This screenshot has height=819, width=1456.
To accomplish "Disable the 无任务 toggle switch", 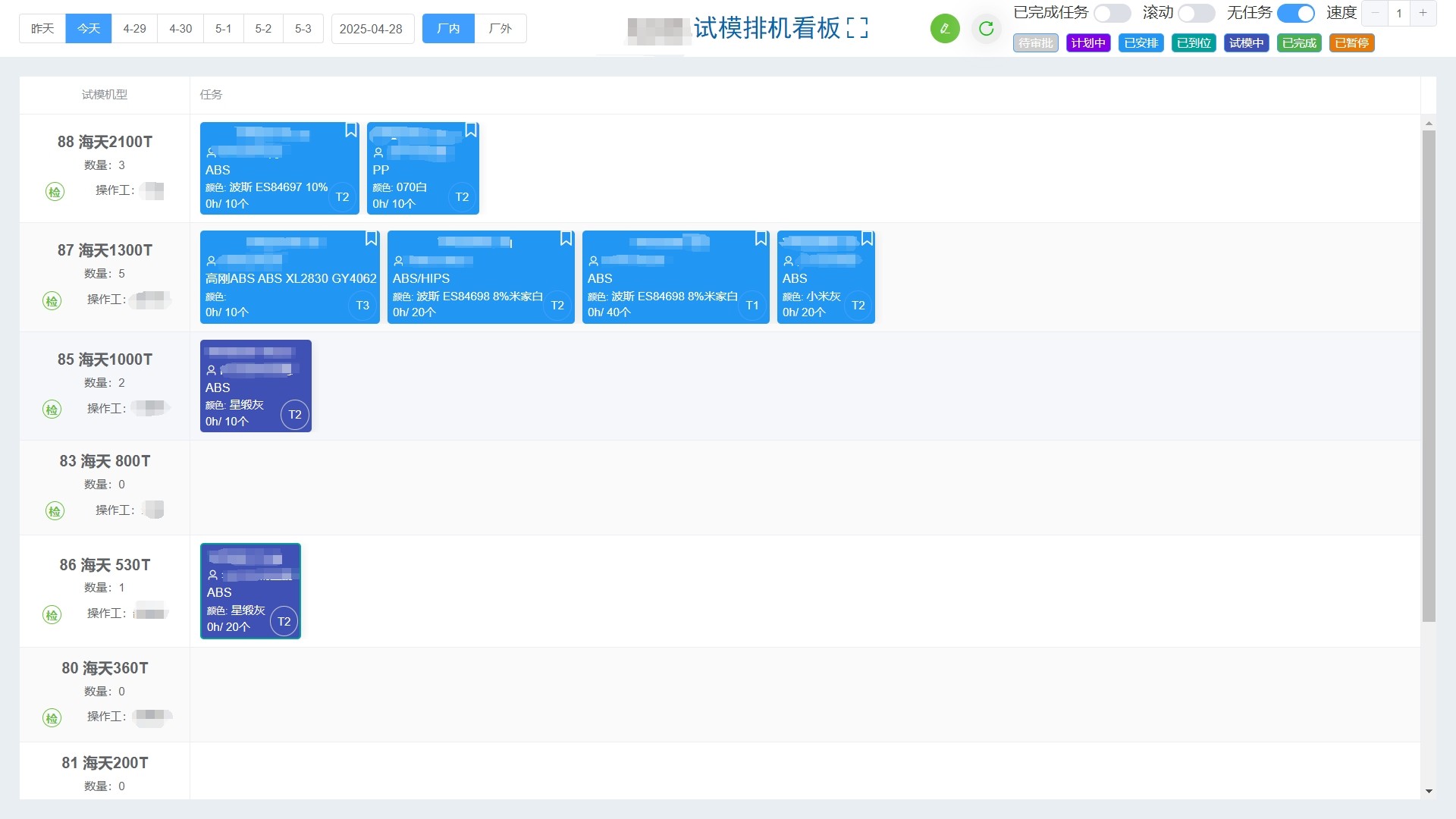I will 1295,14.
